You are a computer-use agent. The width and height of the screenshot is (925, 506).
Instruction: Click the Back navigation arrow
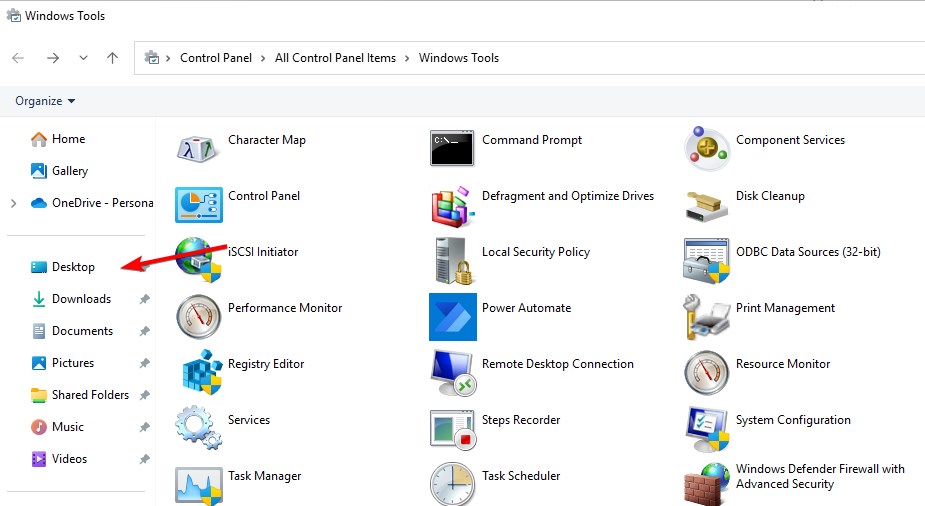pos(18,58)
